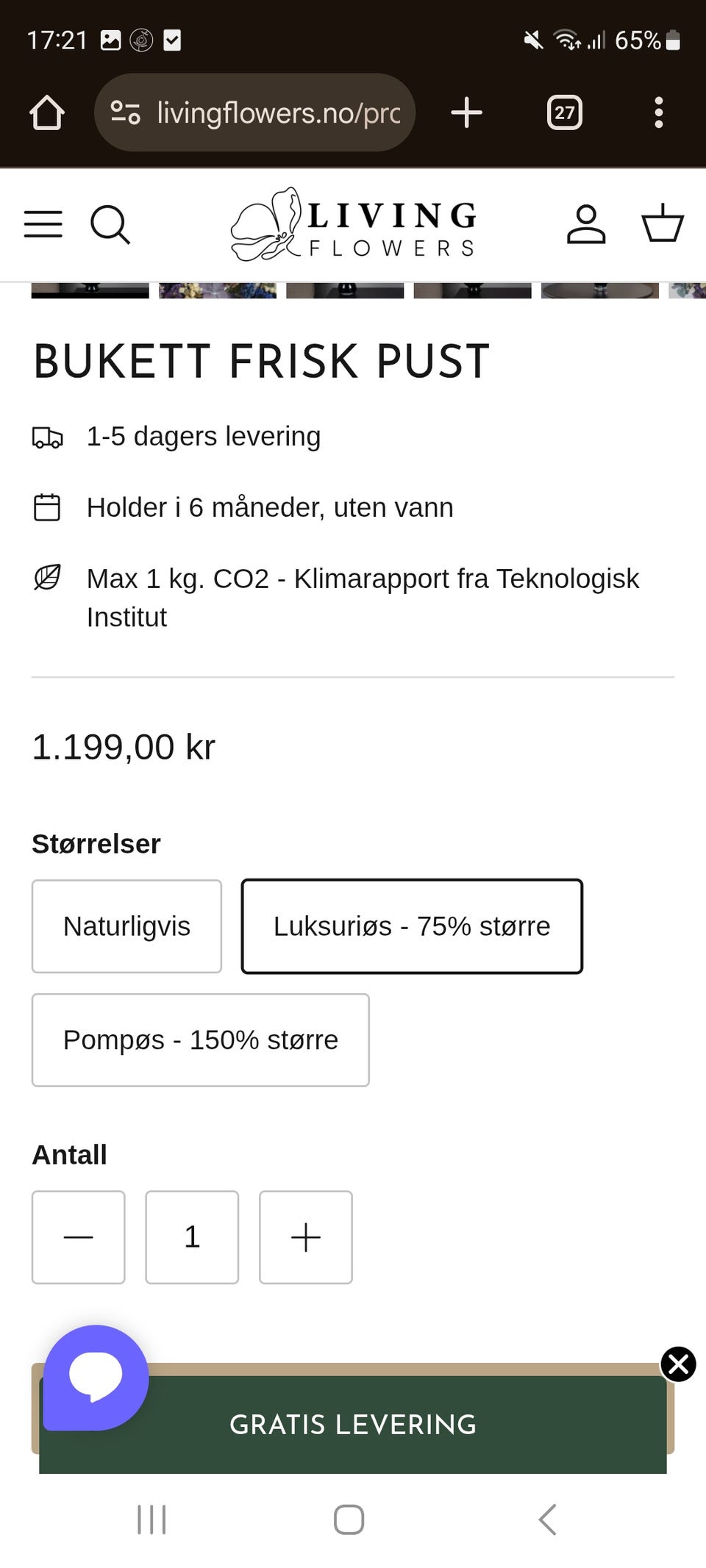
Task: Decrease quantity with minus button
Action: pyautogui.click(x=79, y=1237)
